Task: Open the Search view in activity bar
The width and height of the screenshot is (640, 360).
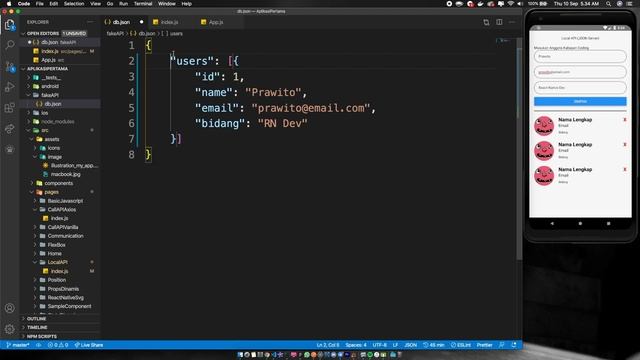Action: tap(10, 44)
